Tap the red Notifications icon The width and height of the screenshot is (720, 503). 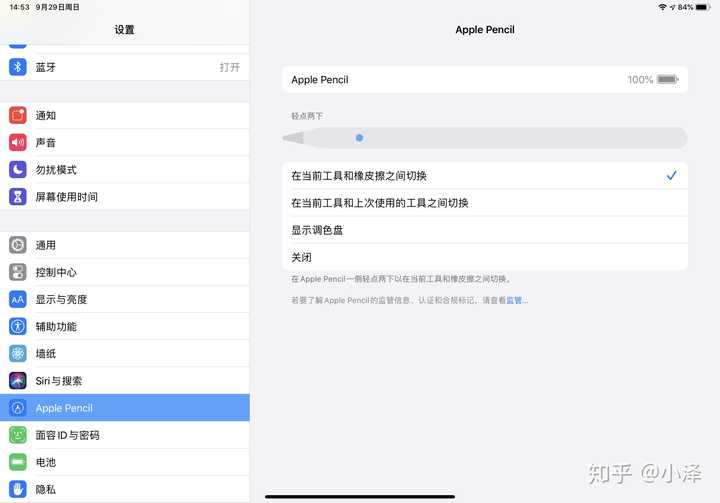(x=17, y=115)
